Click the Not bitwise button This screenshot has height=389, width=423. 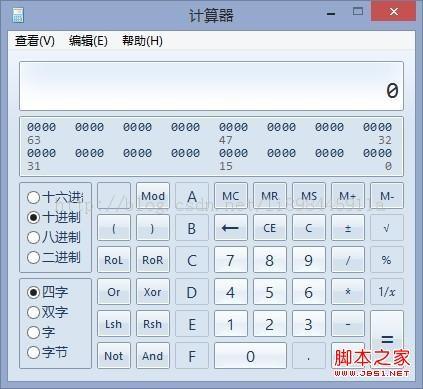(x=114, y=356)
